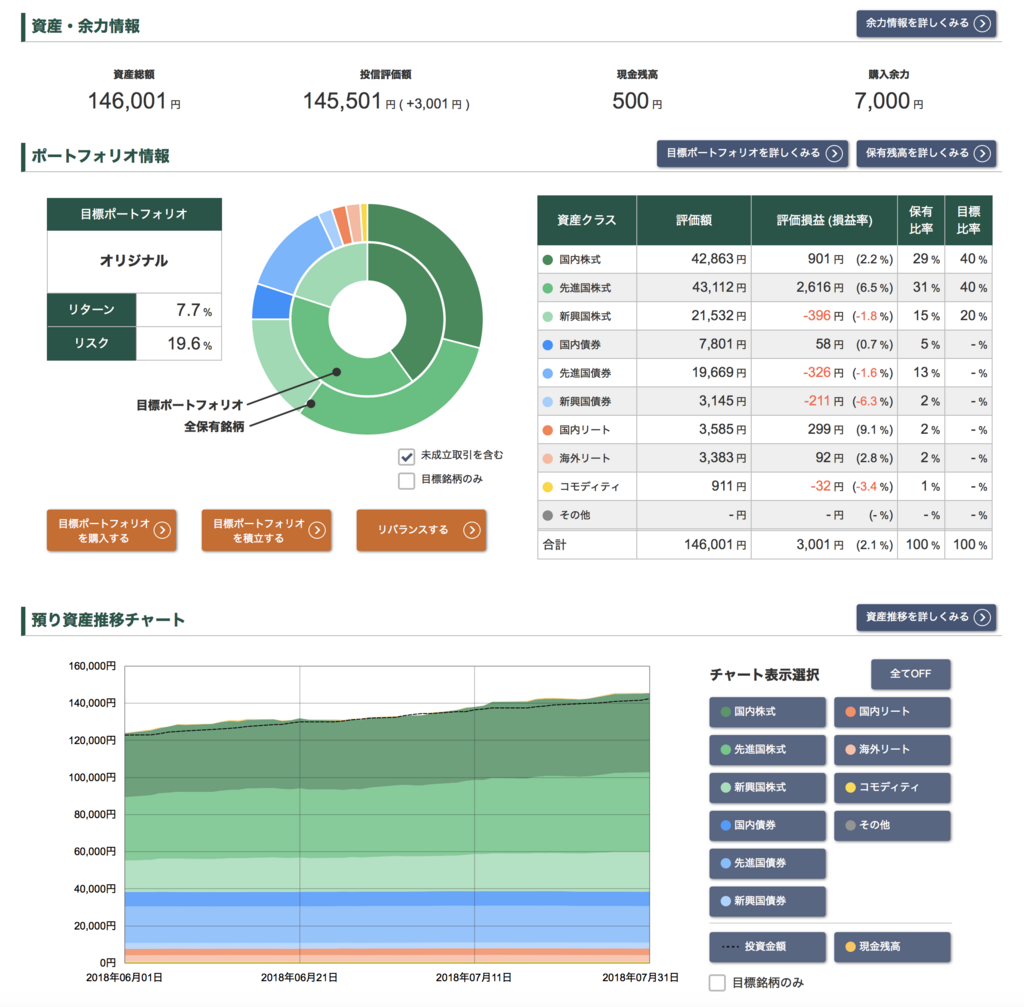
Task: Click the リバランスする button
Action: coord(421,530)
